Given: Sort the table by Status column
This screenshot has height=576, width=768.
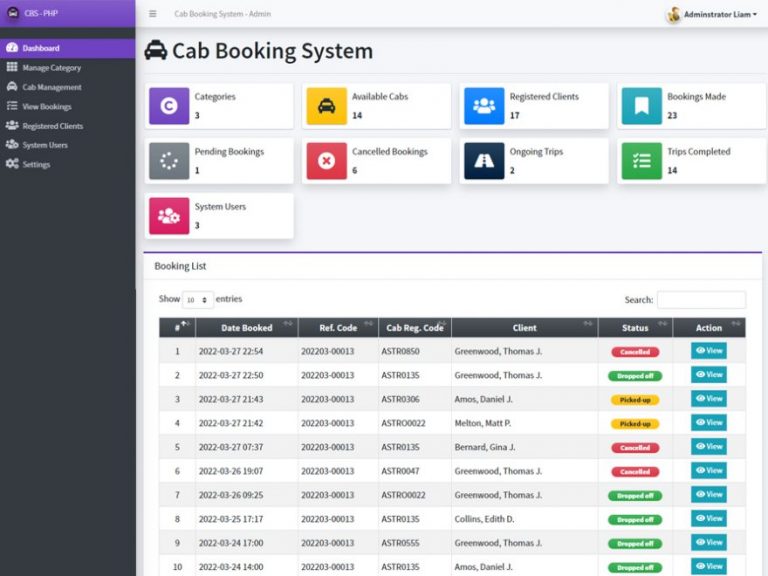Looking at the screenshot, I should pyautogui.click(x=635, y=328).
